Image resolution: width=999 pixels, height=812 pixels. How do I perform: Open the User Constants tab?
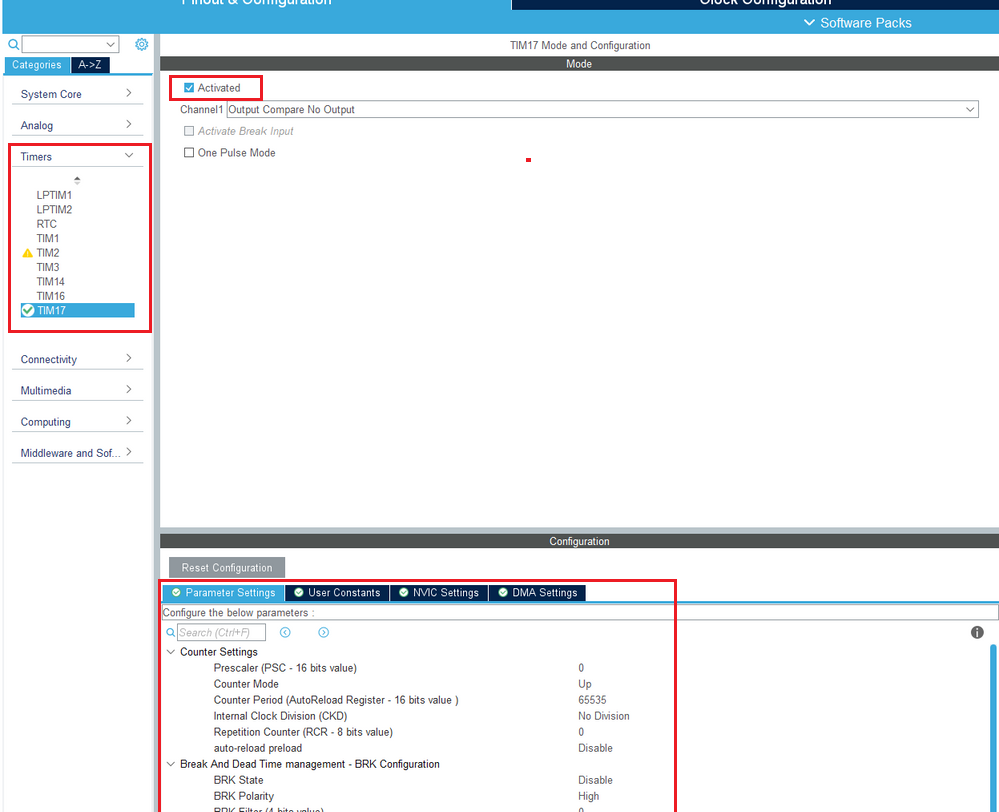(337, 593)
